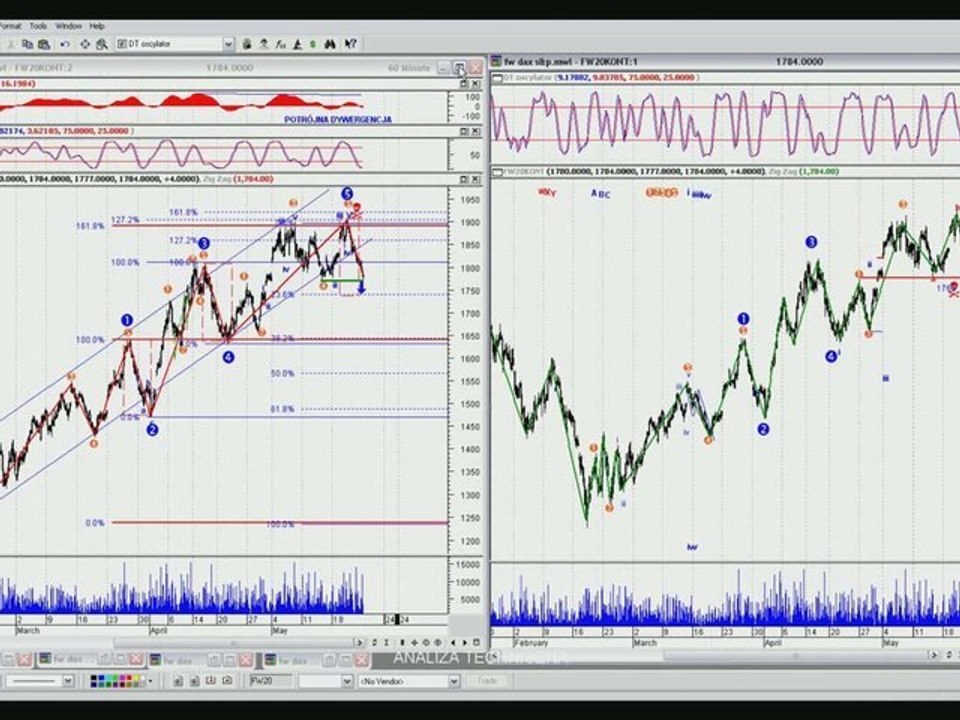Viewport: 960px width, 720px height.
Task: Close the left price chart pane
Action: coord(476,179)
